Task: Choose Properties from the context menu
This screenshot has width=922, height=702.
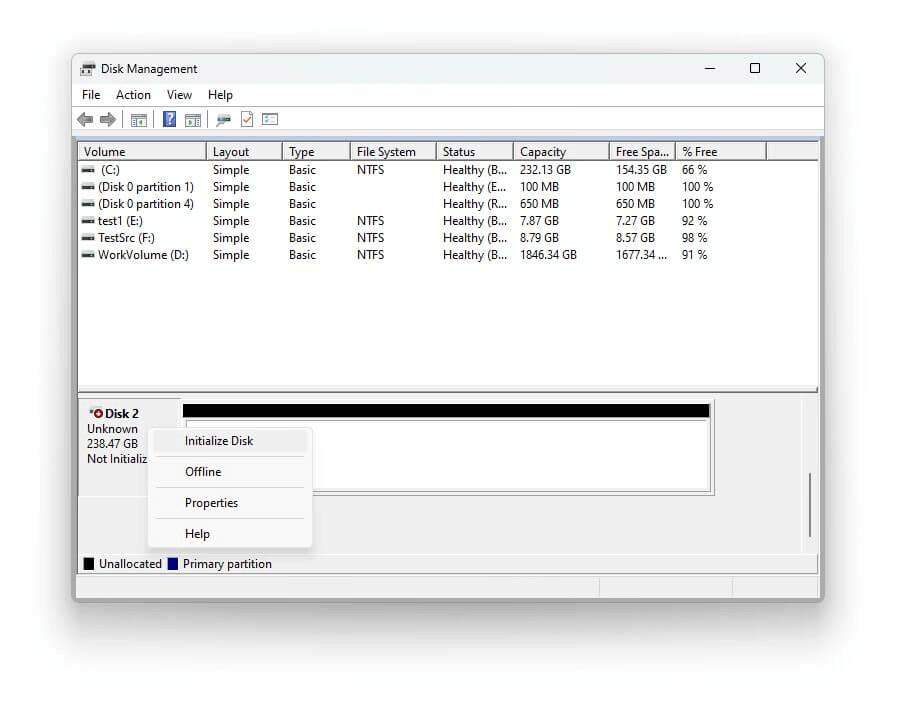Action: [x=230, y=503]
